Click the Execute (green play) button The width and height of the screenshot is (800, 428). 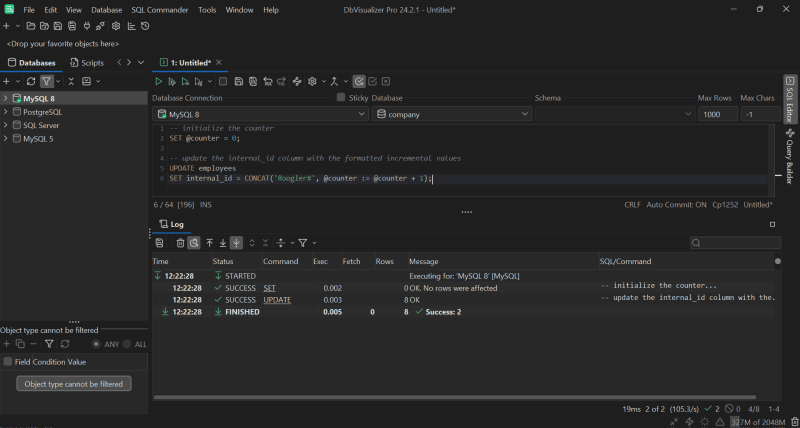coord(159,81)
